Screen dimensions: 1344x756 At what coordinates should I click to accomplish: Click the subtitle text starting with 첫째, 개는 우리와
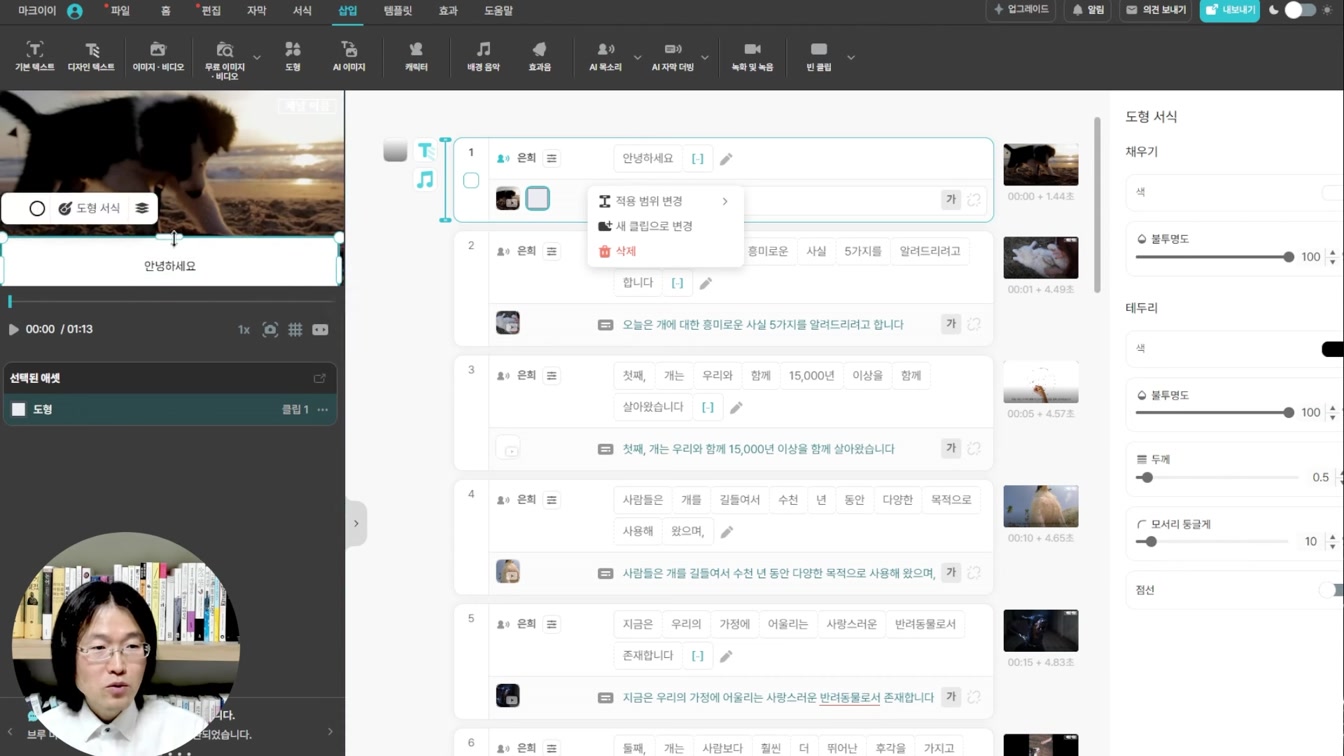click(x=758, y=449)
